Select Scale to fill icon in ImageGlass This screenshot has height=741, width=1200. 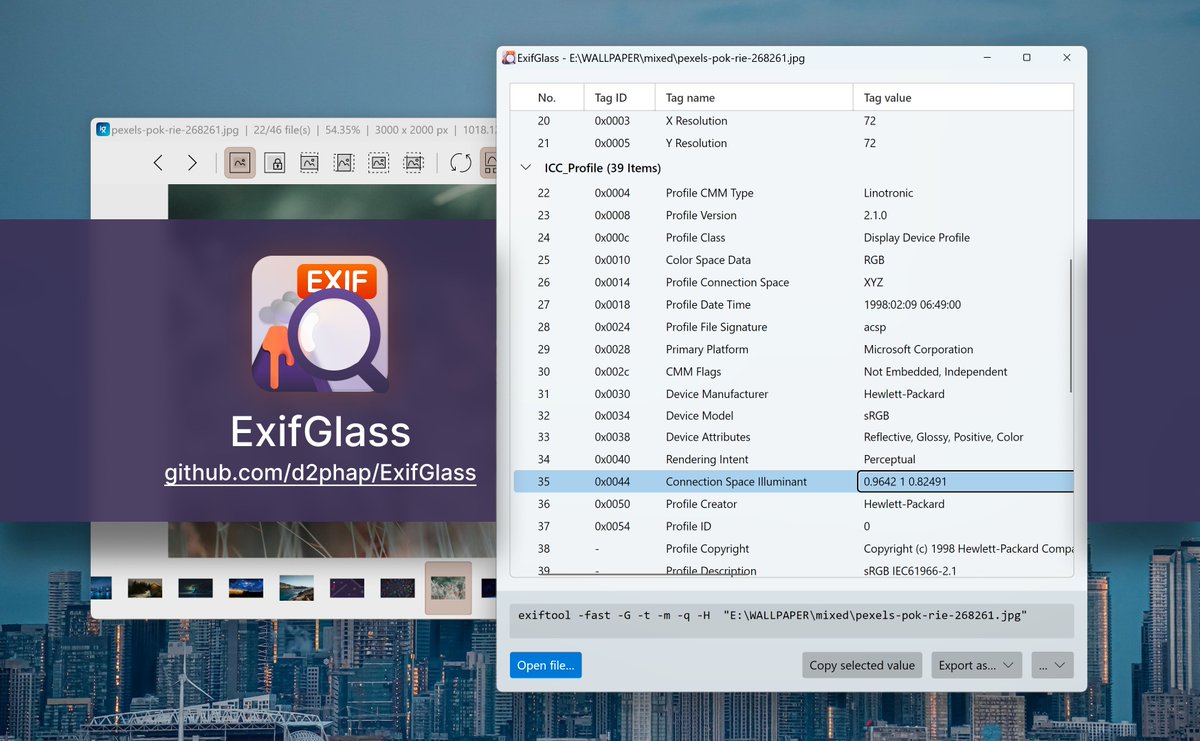413,162
